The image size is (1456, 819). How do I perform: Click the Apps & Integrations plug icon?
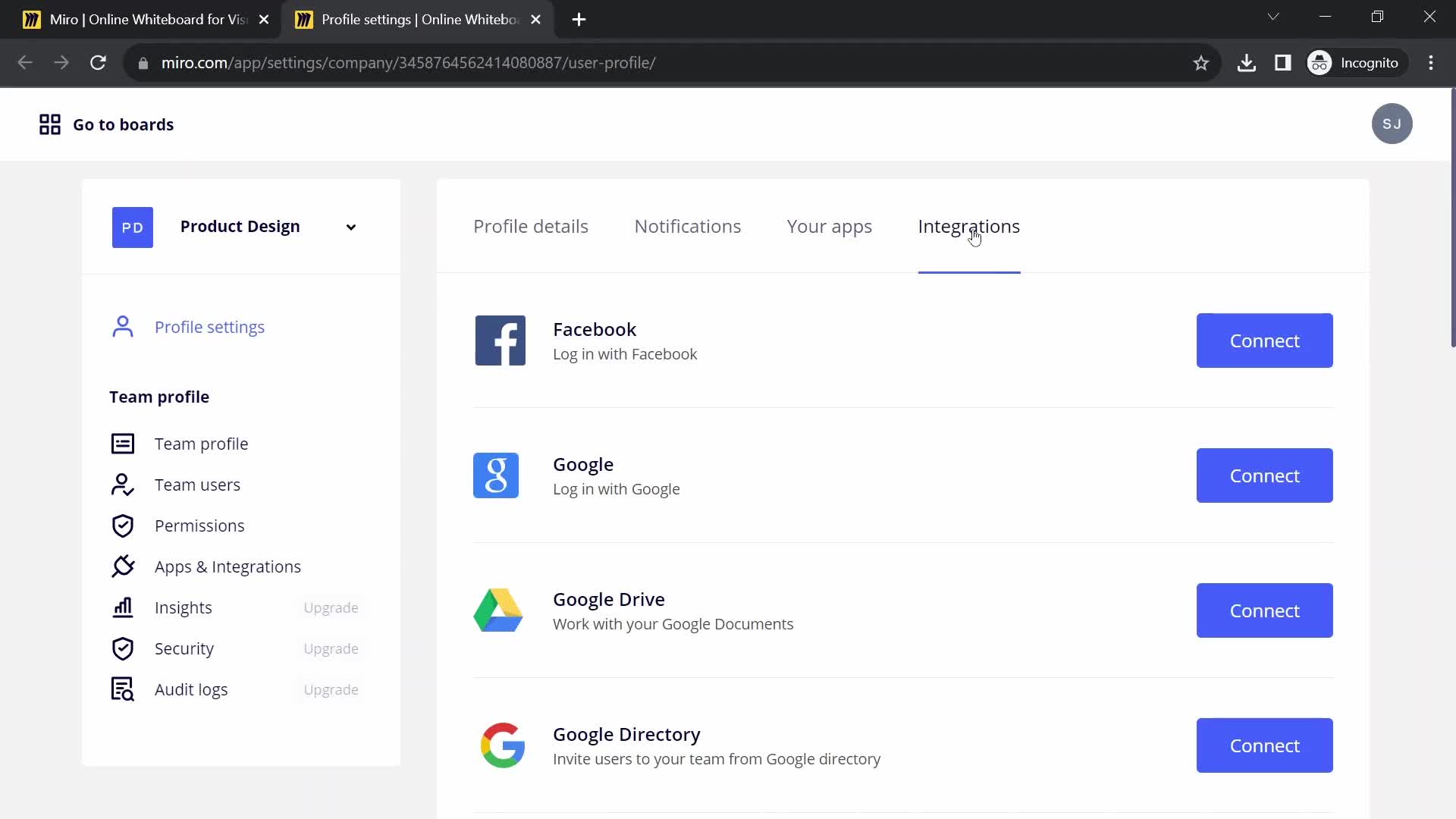(123, 566)
